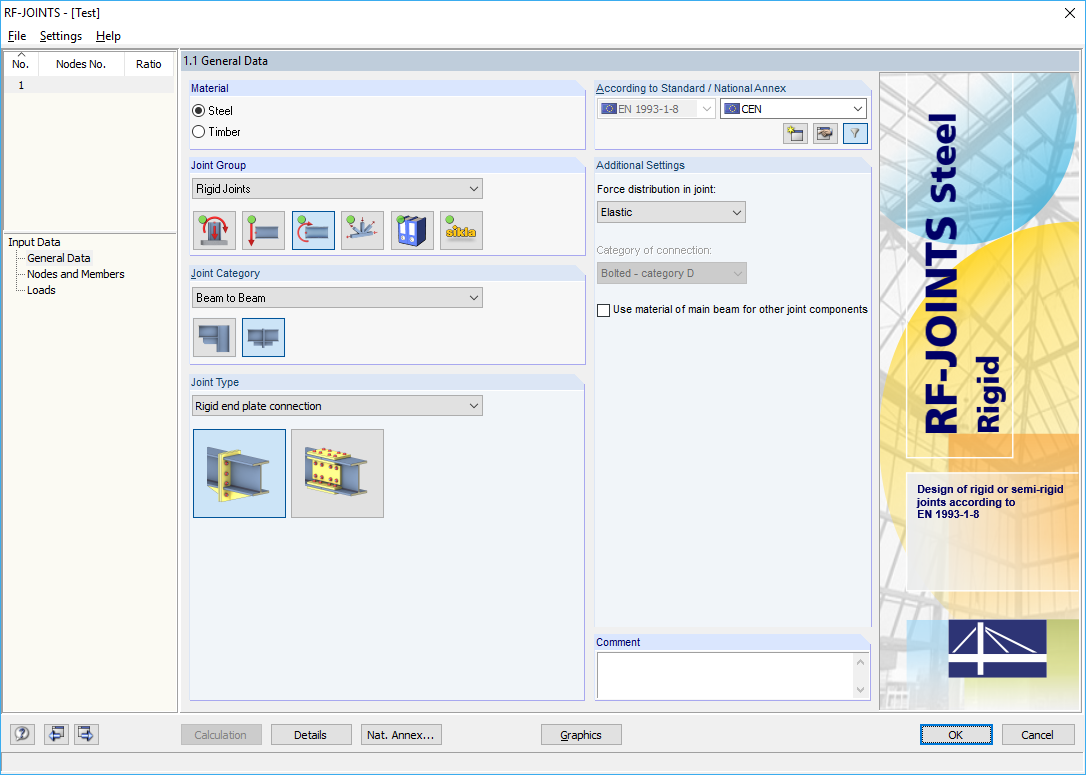This screenshot has height=775, width=1086.
Task: Toggle the standards filter icon
Action: pyautogui.click(x=855, y=134)
